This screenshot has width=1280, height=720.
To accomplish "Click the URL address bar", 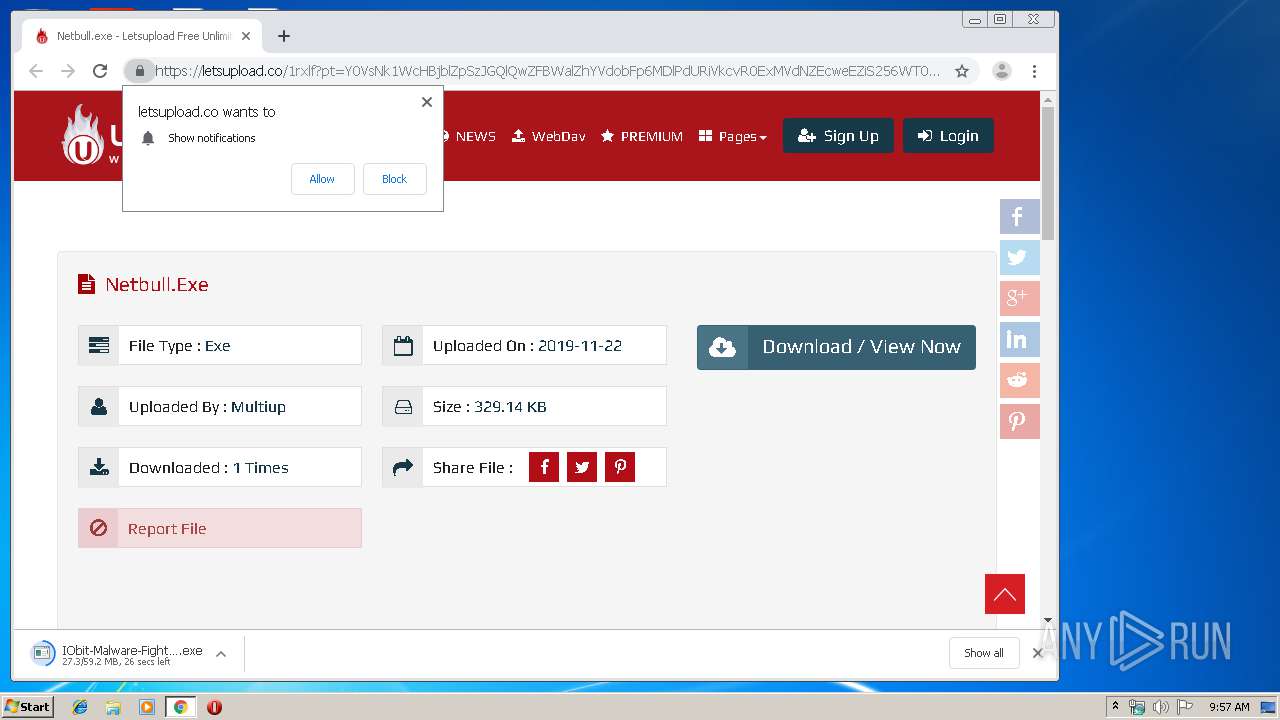I will tap(546, 71).
